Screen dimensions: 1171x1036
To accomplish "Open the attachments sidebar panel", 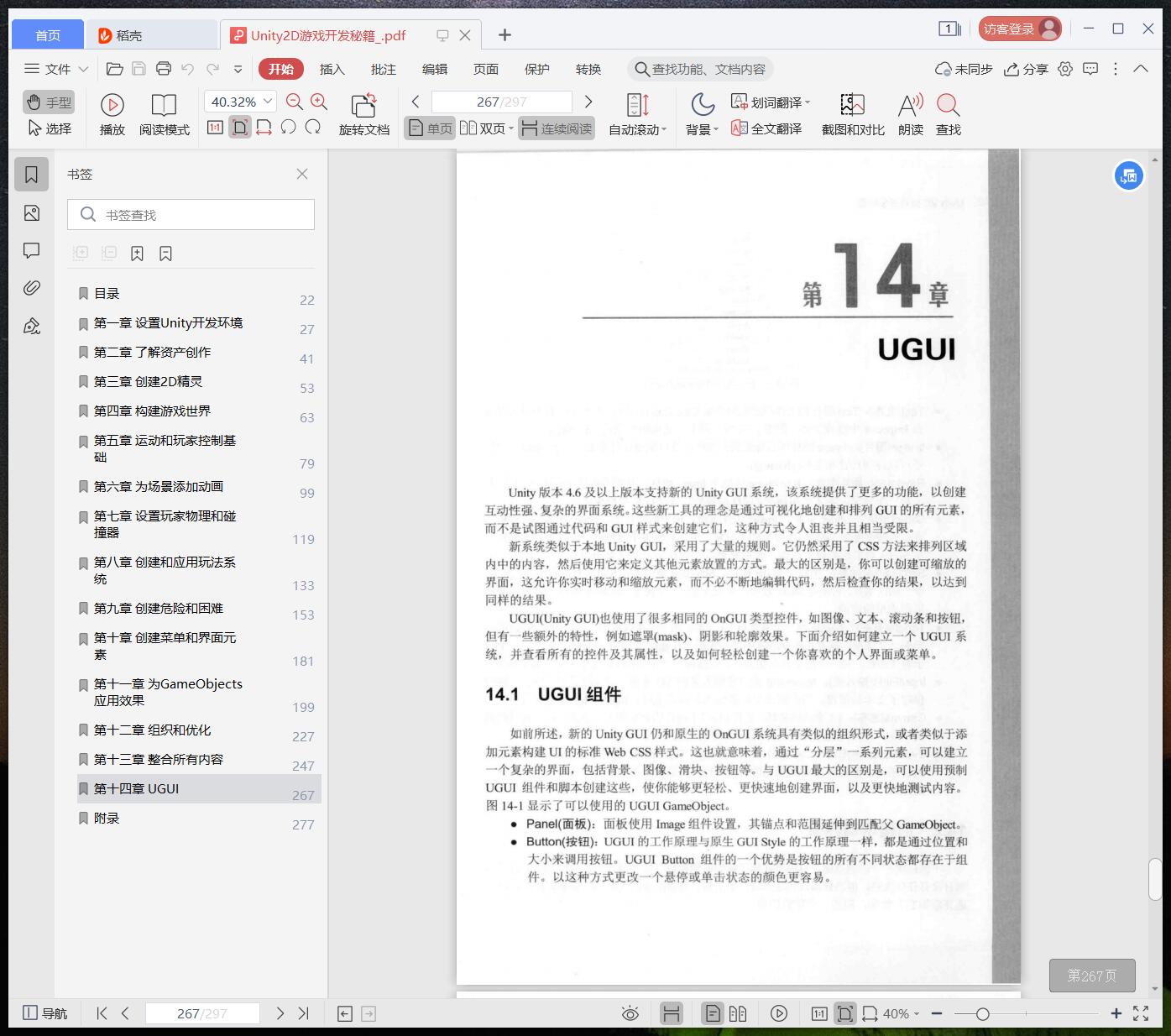I will tap(32, 288).
